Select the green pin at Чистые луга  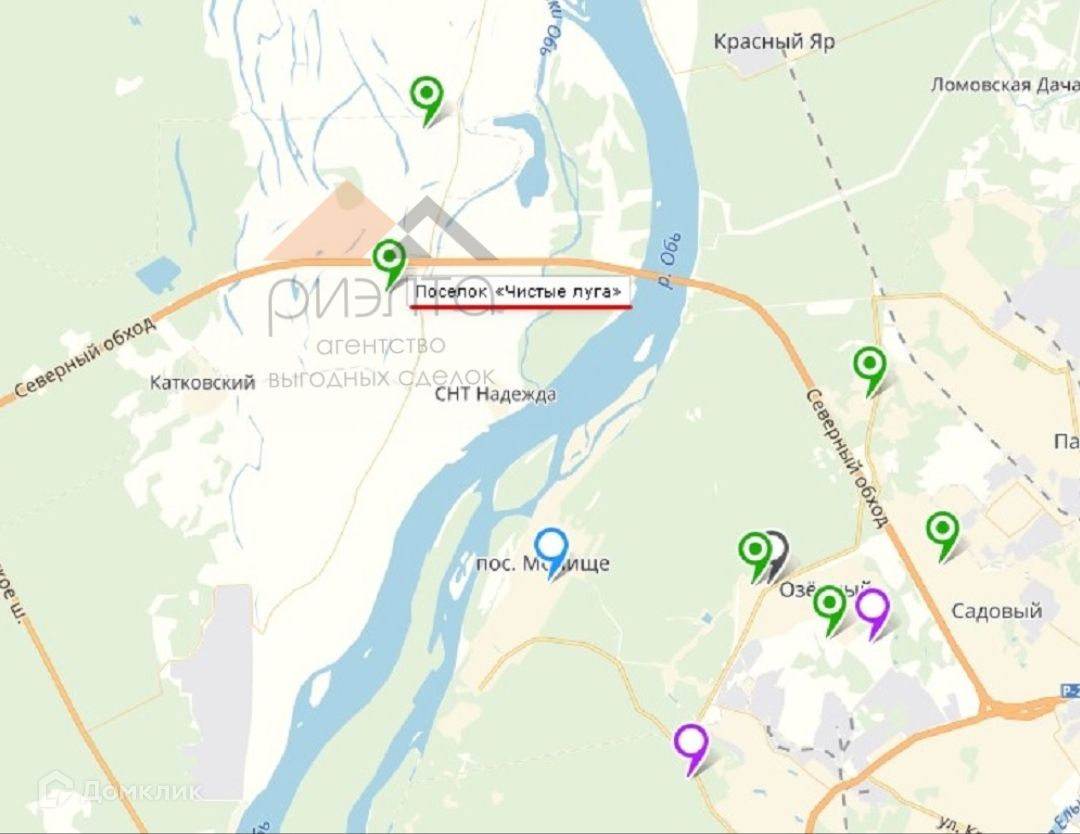(x=389, y=263)
